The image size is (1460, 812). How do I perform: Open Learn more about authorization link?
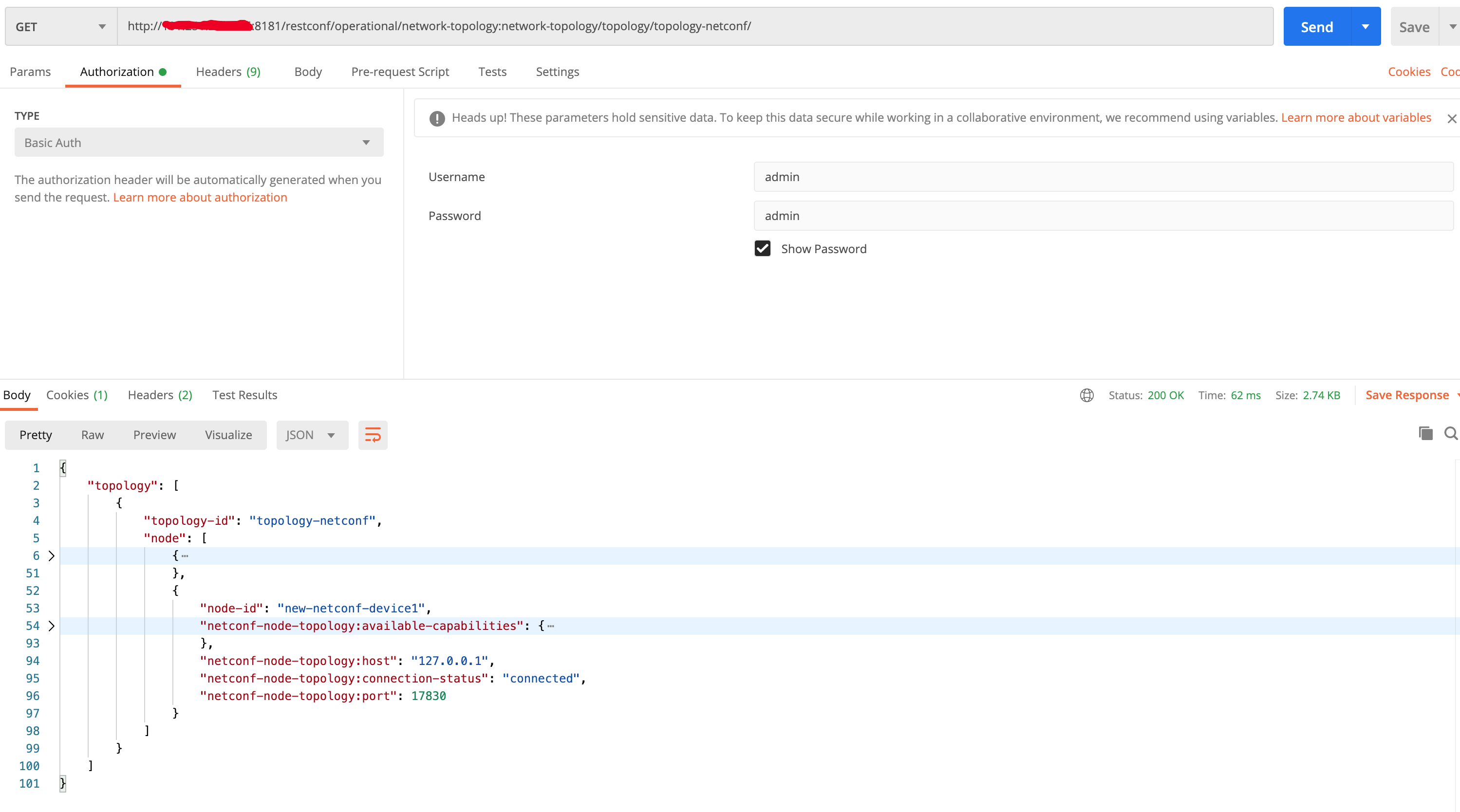(200, 197)
